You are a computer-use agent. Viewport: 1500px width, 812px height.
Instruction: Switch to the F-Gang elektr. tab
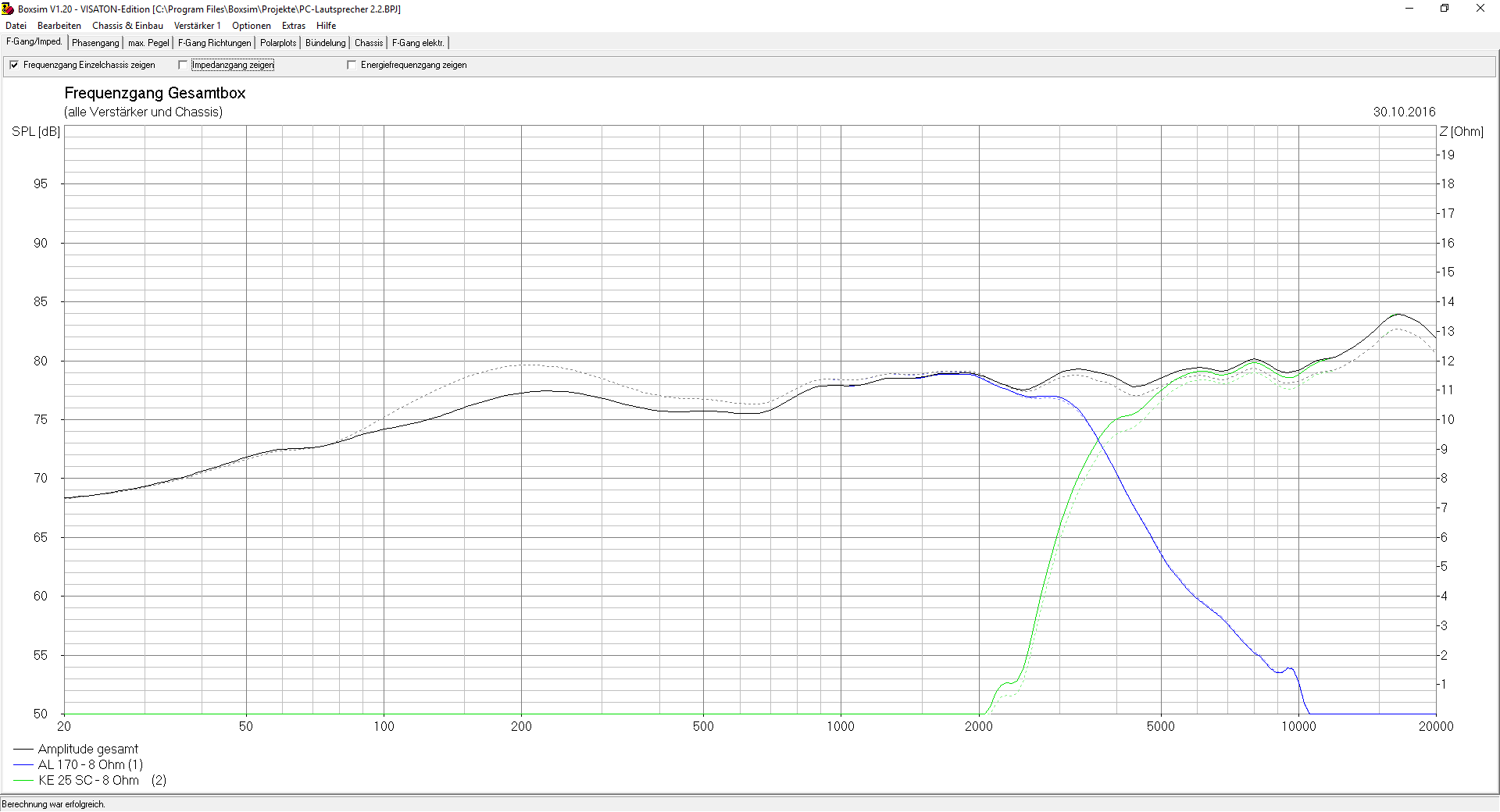418,43
